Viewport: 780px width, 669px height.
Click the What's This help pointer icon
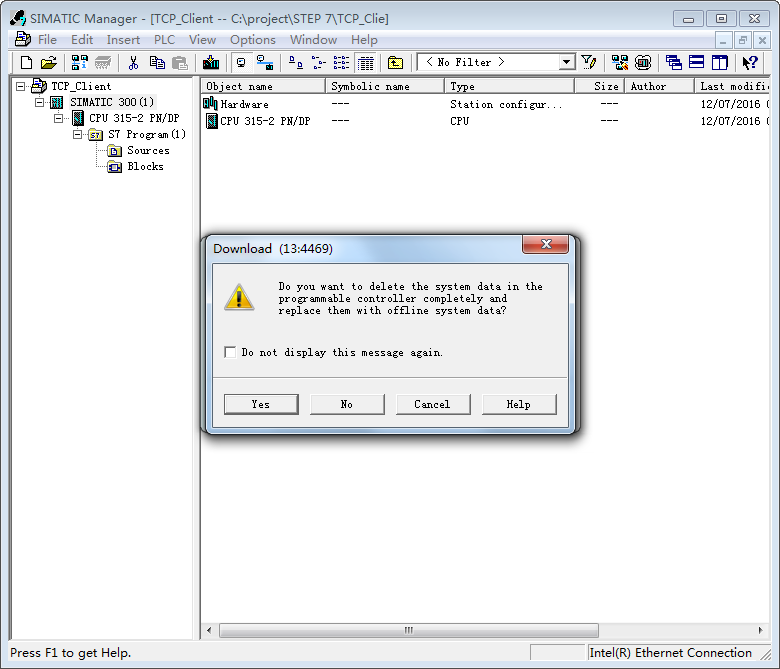point(750,63)
